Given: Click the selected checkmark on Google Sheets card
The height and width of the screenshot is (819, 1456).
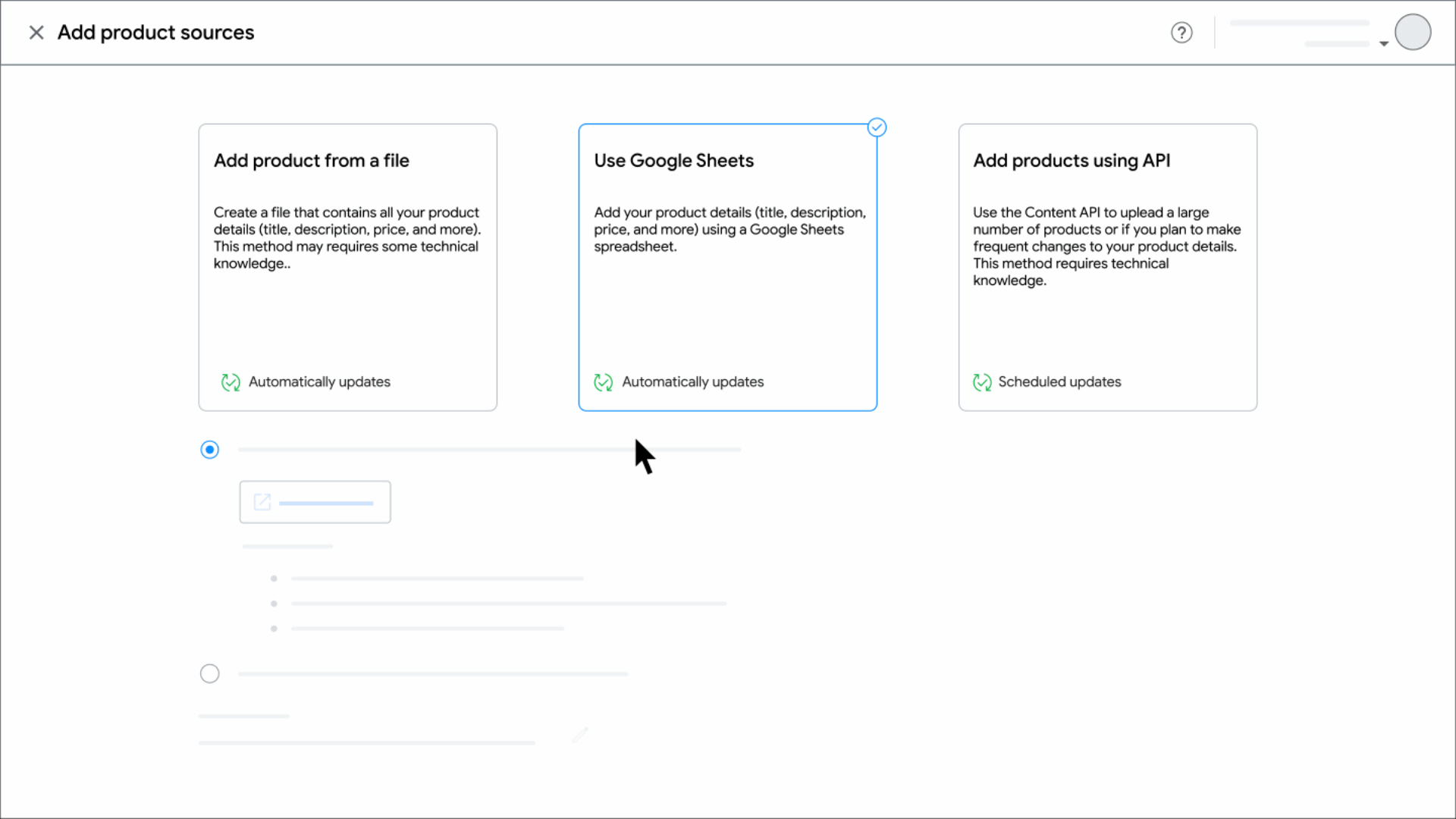Looking at the screenshot, I should [x=877, y=127].
